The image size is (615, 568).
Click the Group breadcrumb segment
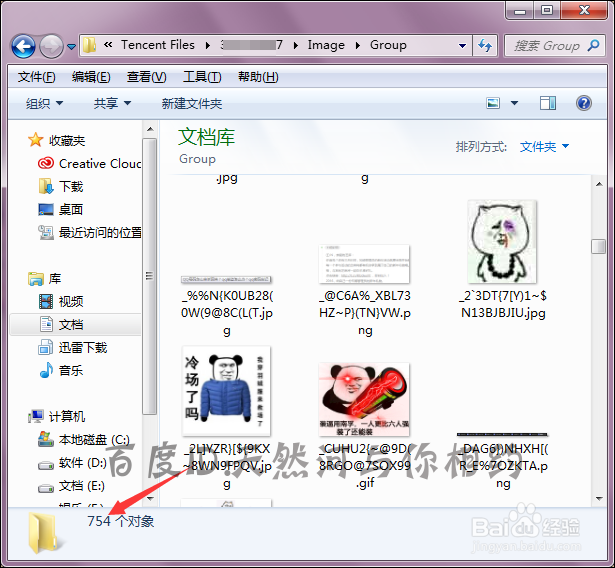coord(388,45)
